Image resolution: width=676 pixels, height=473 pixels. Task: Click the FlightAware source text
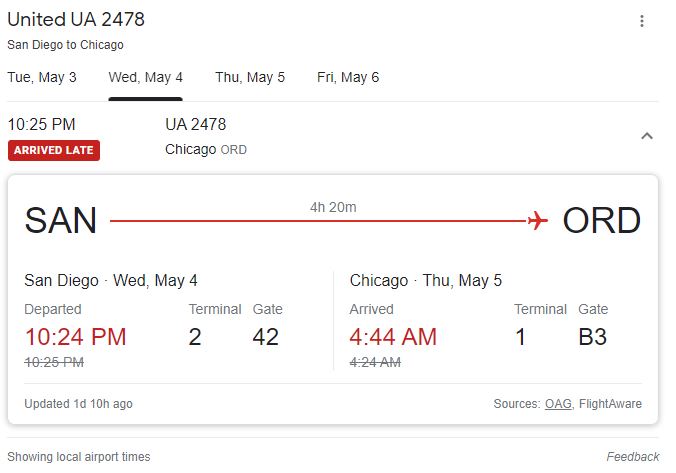click(x=610, y=404)
